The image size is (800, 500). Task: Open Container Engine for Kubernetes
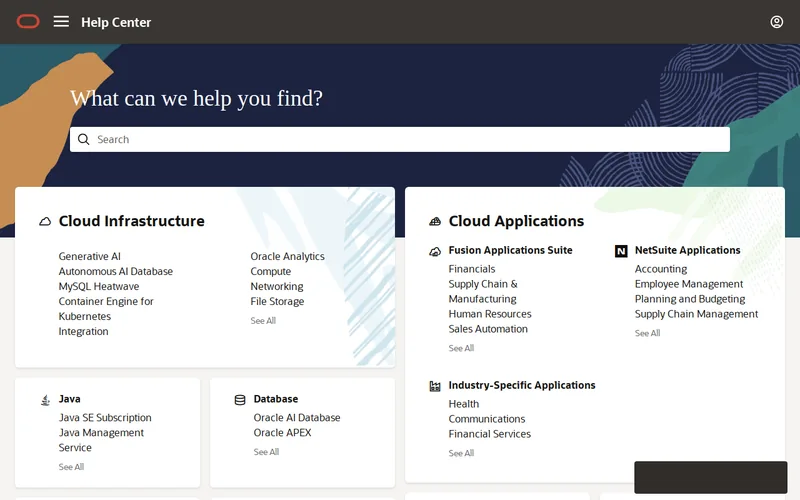106,309
